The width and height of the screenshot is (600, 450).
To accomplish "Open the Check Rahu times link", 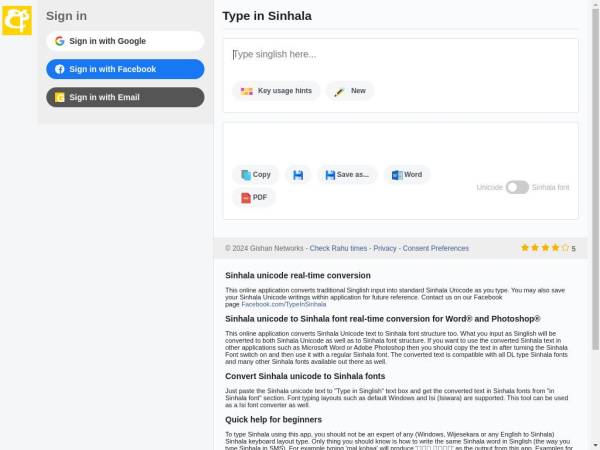I will tap(338, 248).
